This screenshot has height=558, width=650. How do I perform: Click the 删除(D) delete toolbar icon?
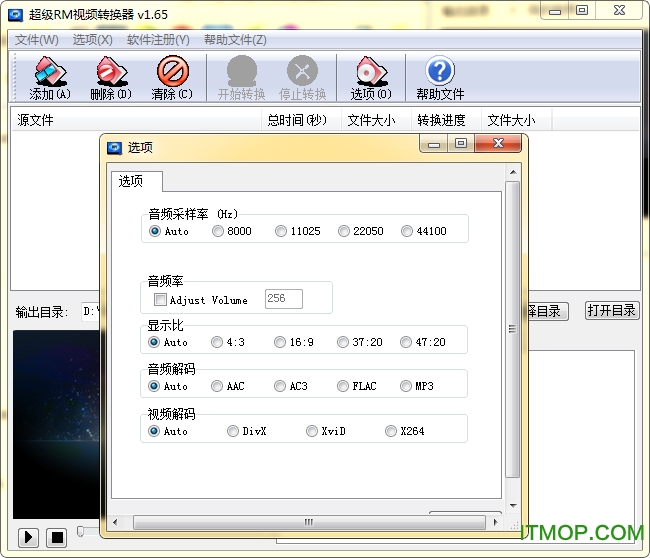click(111, 78)
